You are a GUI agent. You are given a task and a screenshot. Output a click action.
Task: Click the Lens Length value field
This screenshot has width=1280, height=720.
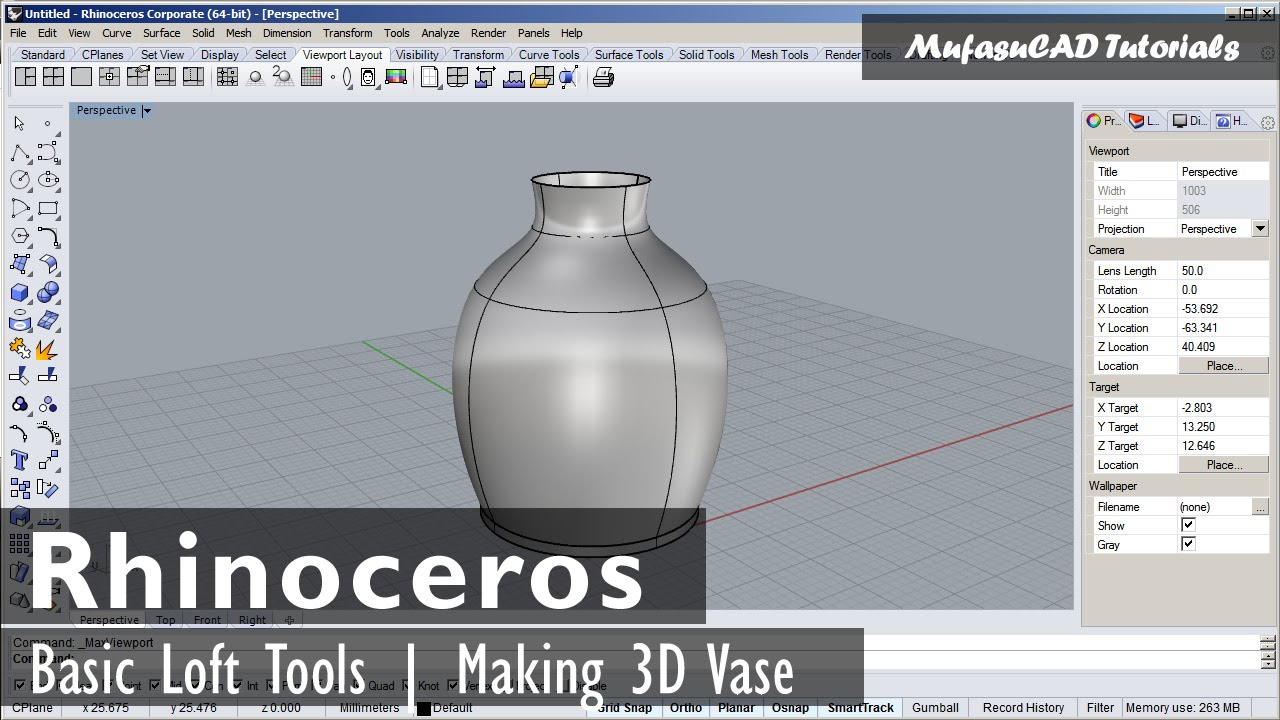[1224, 270]
